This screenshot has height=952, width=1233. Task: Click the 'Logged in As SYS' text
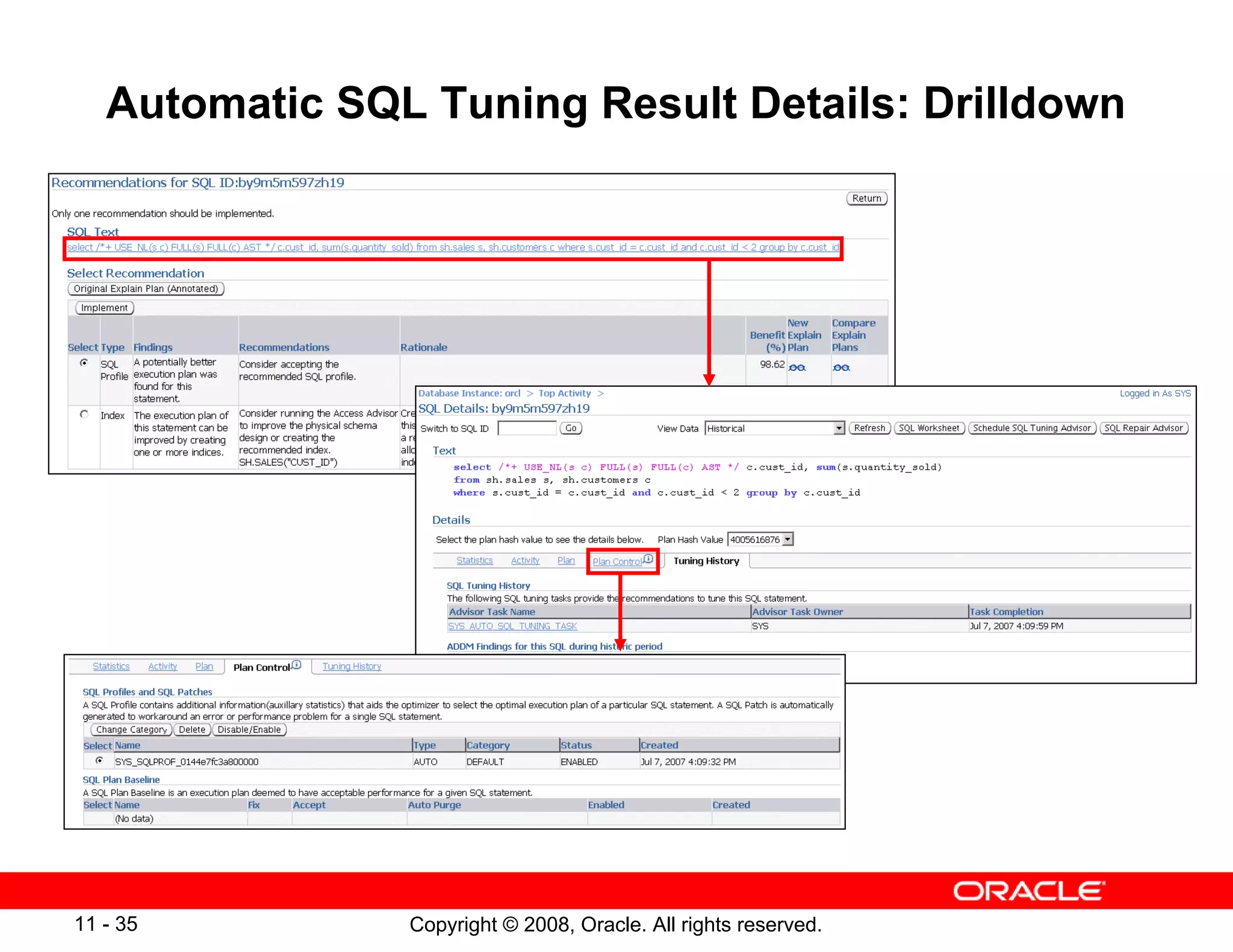(1155, 394)
